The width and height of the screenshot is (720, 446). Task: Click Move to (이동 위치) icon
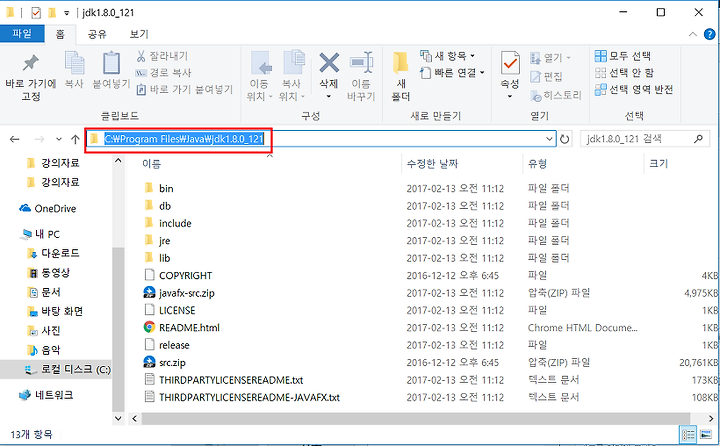pos(261,63)
